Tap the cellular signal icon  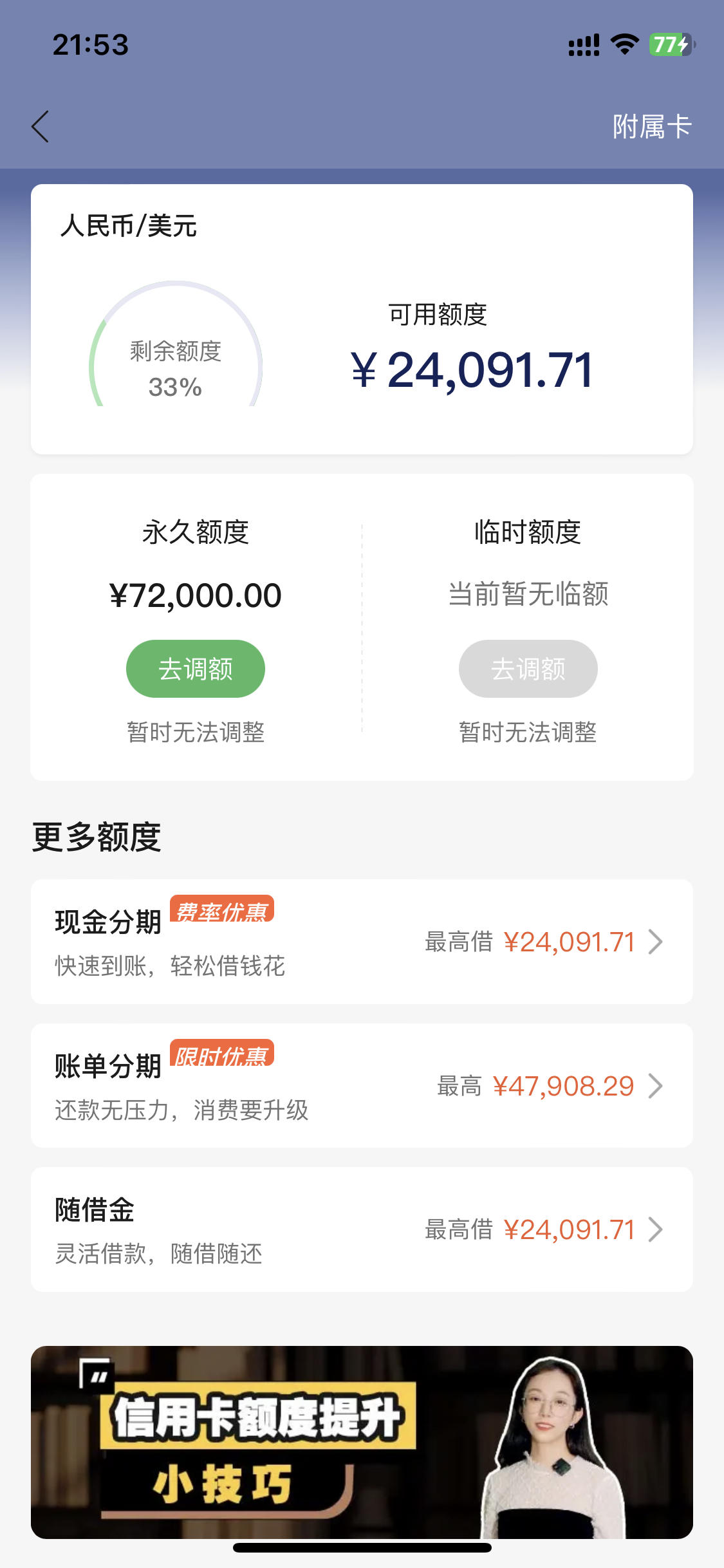click(x=584, y=45)
